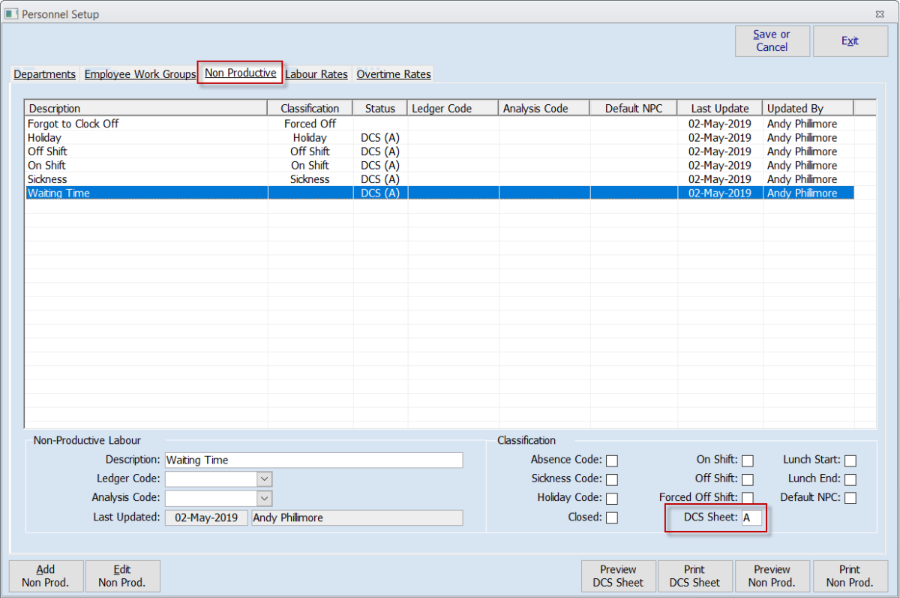Check the Lunch Start checkbox
Image resolution: width=900 pixels, height=598 pixels.
coord(850,461)
